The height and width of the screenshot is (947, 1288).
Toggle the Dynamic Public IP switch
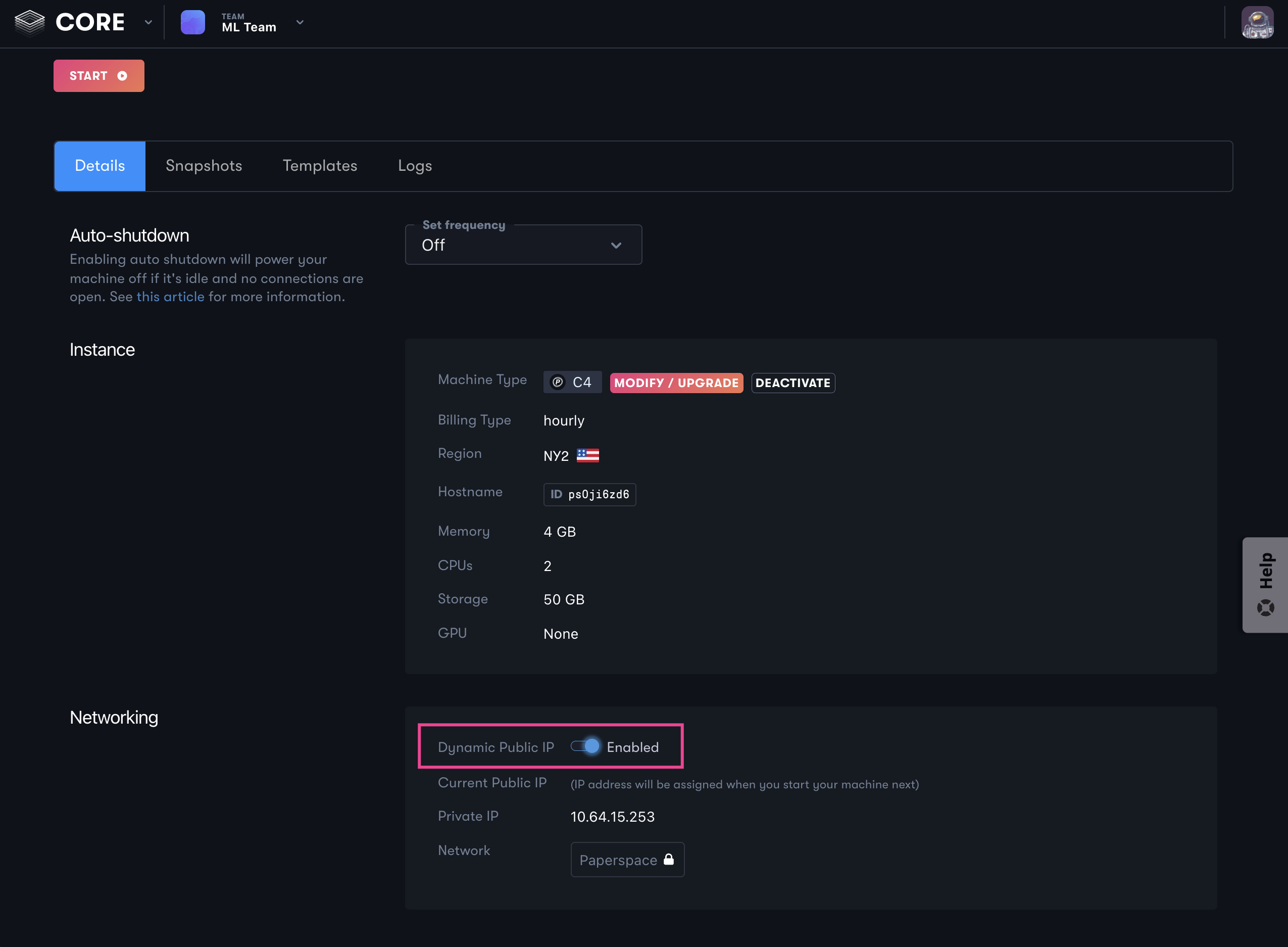(585, 747)
